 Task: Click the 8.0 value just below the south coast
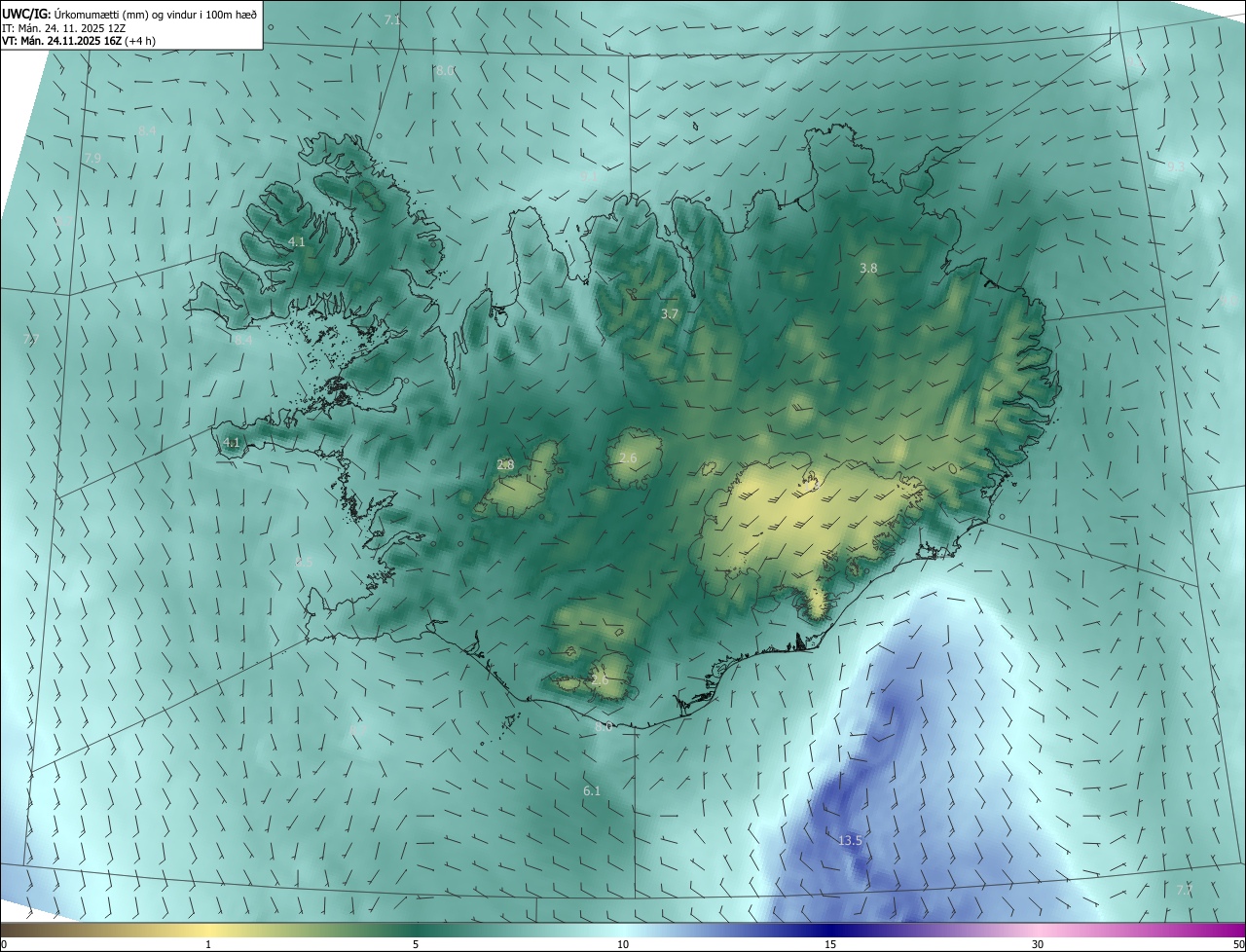coord(604,726)
